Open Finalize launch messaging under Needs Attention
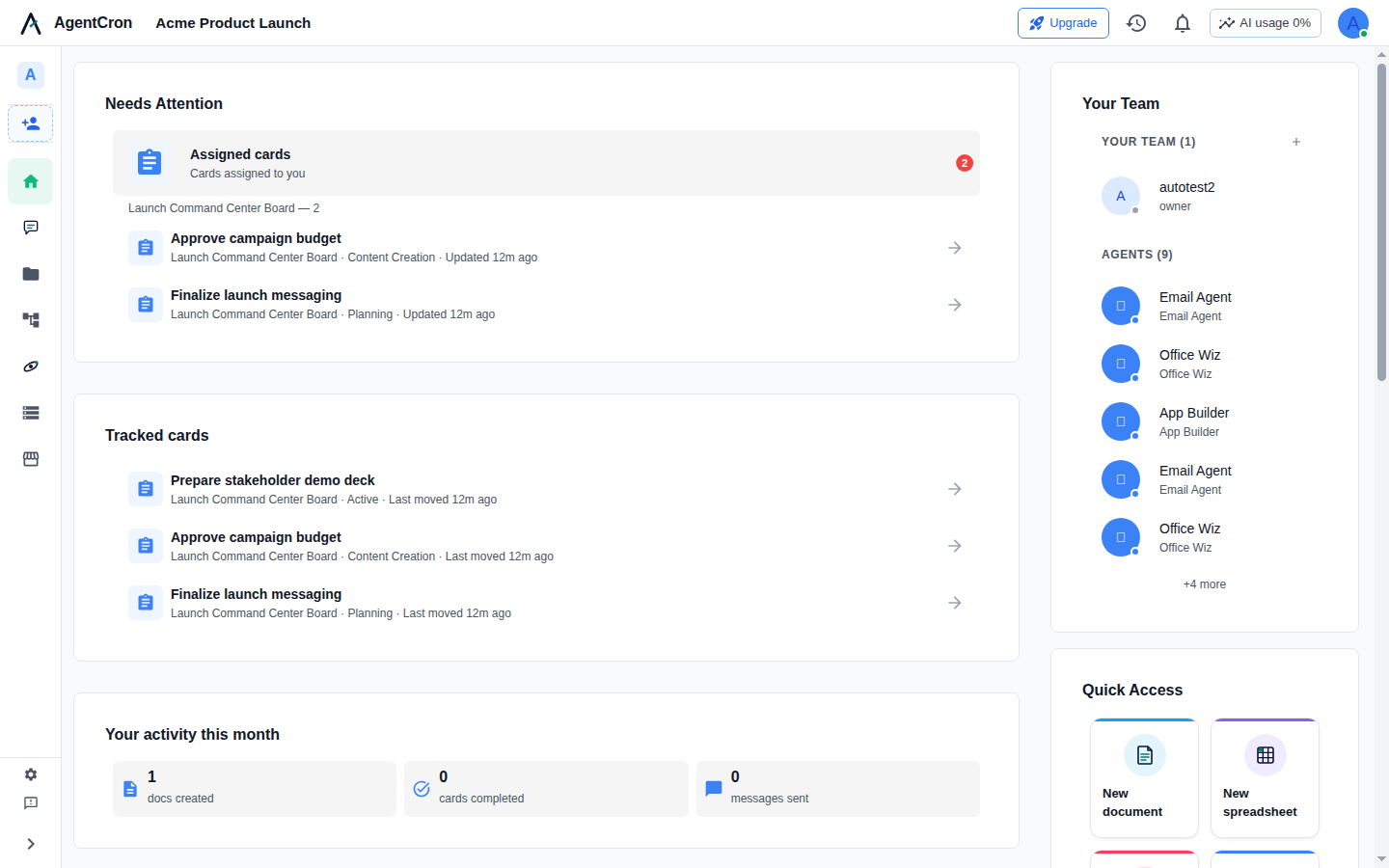1389x868 pixels. 546,305
